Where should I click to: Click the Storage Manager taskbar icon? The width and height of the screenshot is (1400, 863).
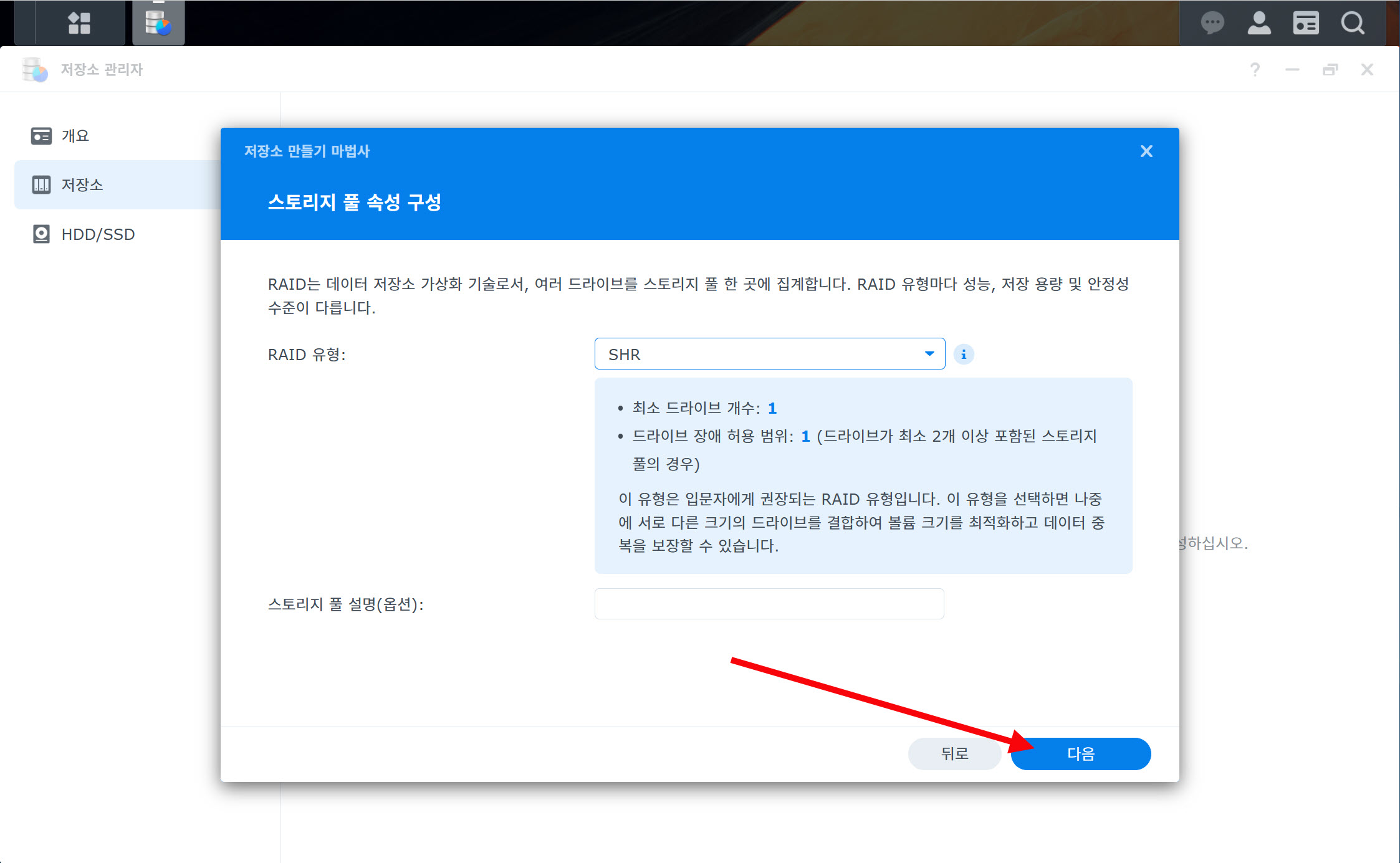click(158, 23)
